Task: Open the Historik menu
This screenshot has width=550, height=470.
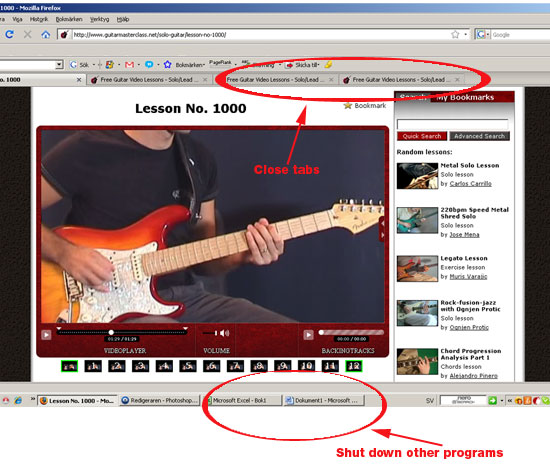Action: 39,19
